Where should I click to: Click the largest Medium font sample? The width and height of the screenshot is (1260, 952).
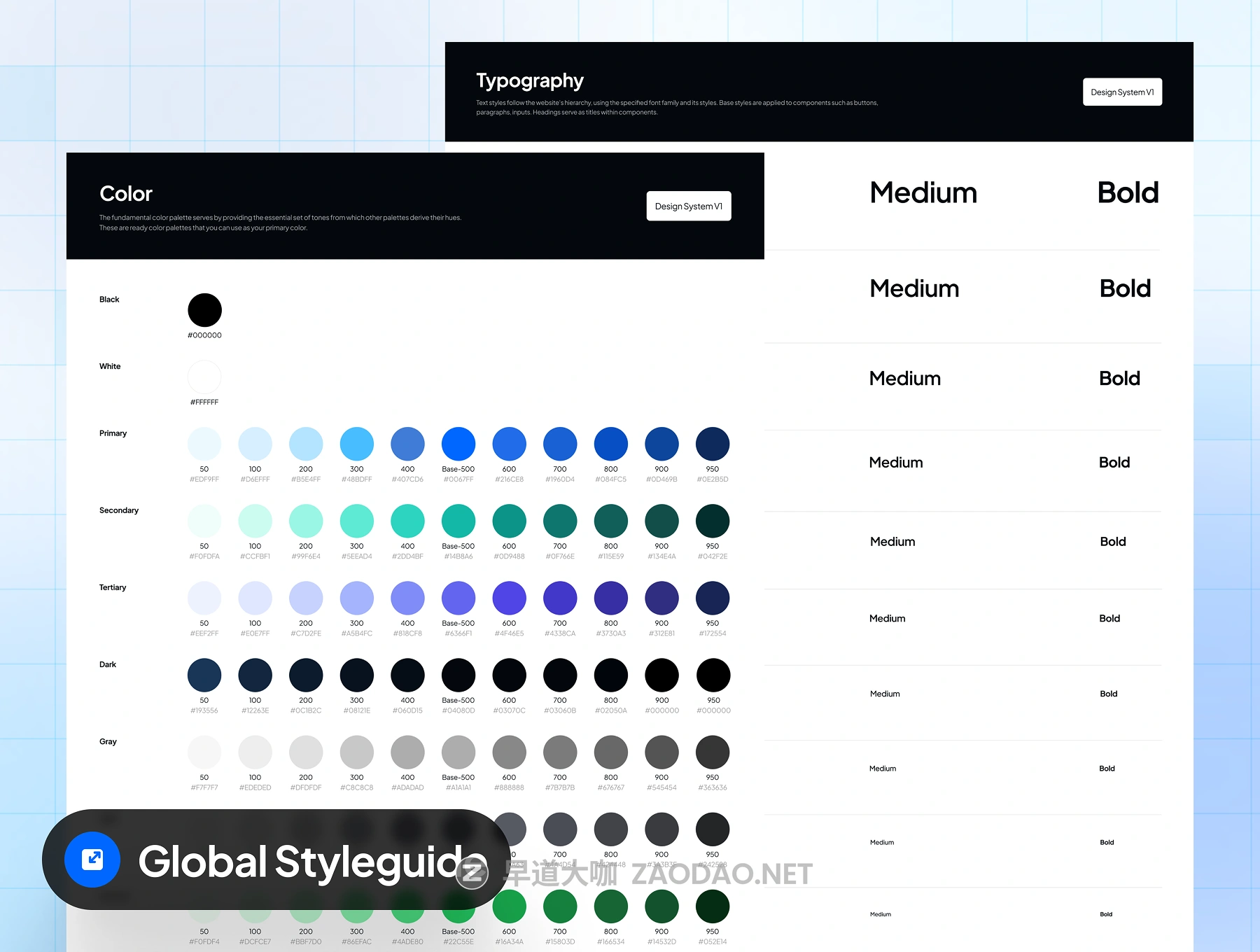pyautogui.click(x=923, y=192)
